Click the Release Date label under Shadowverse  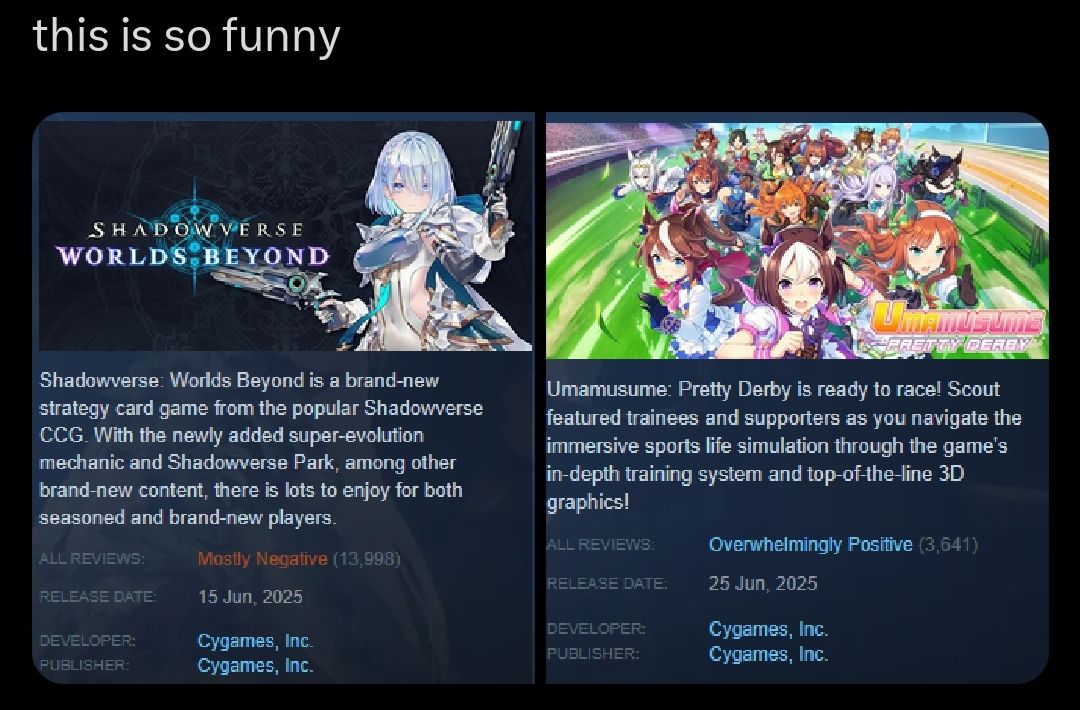pyautogui.click(x=98, y=596)
